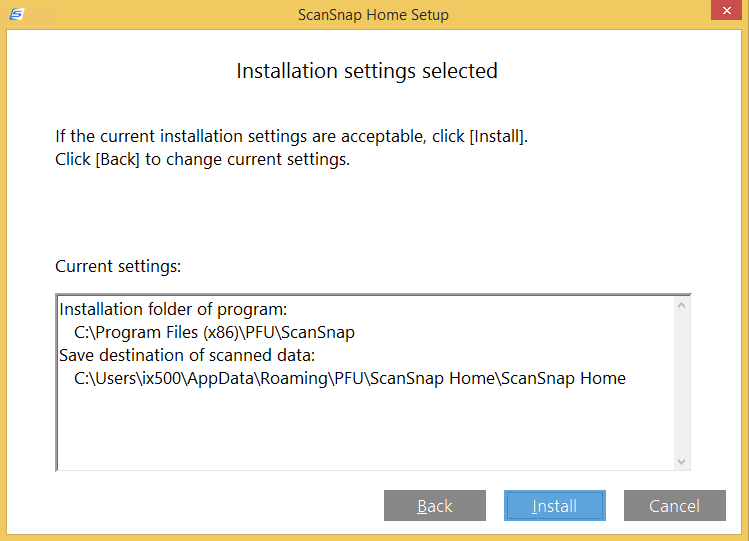Click the word [Install] in the instruction text
The height and width of the screenshot is (541, 749).
pos(496,136)
